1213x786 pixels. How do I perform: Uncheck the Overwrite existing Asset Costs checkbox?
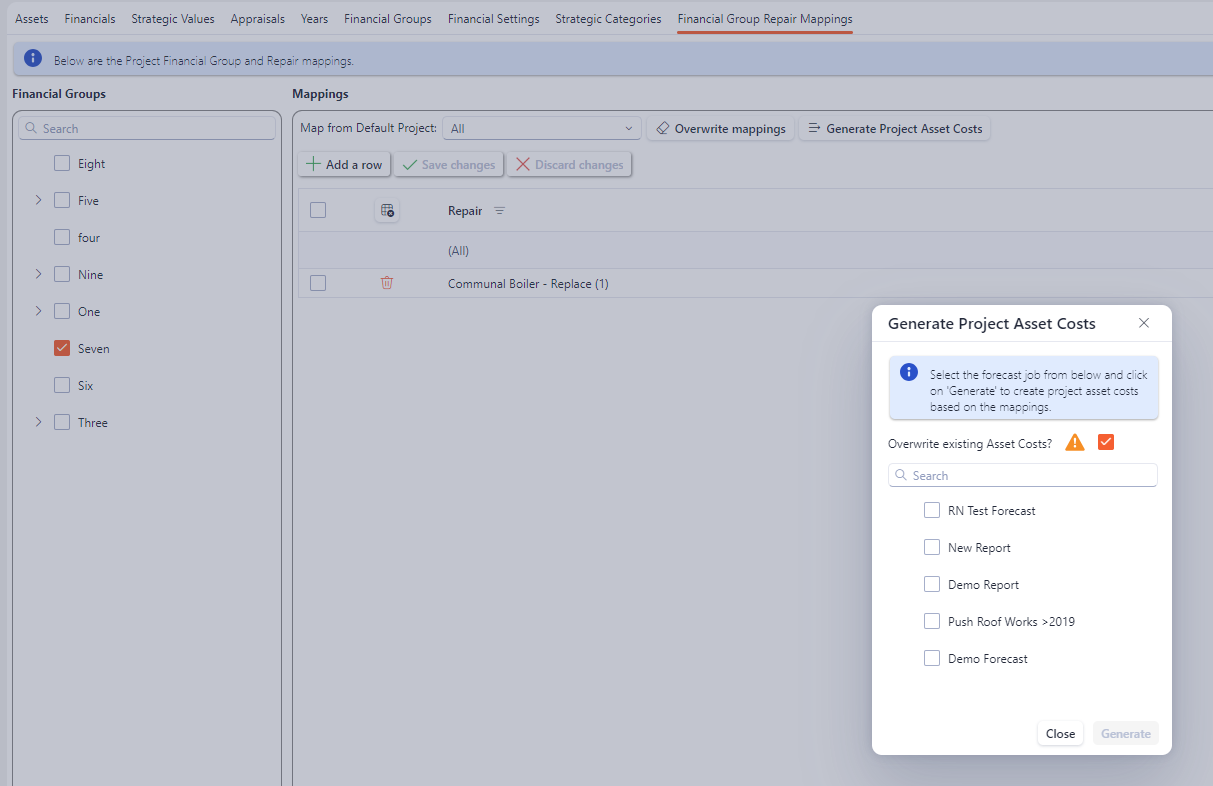click(x=1106, y=442)
